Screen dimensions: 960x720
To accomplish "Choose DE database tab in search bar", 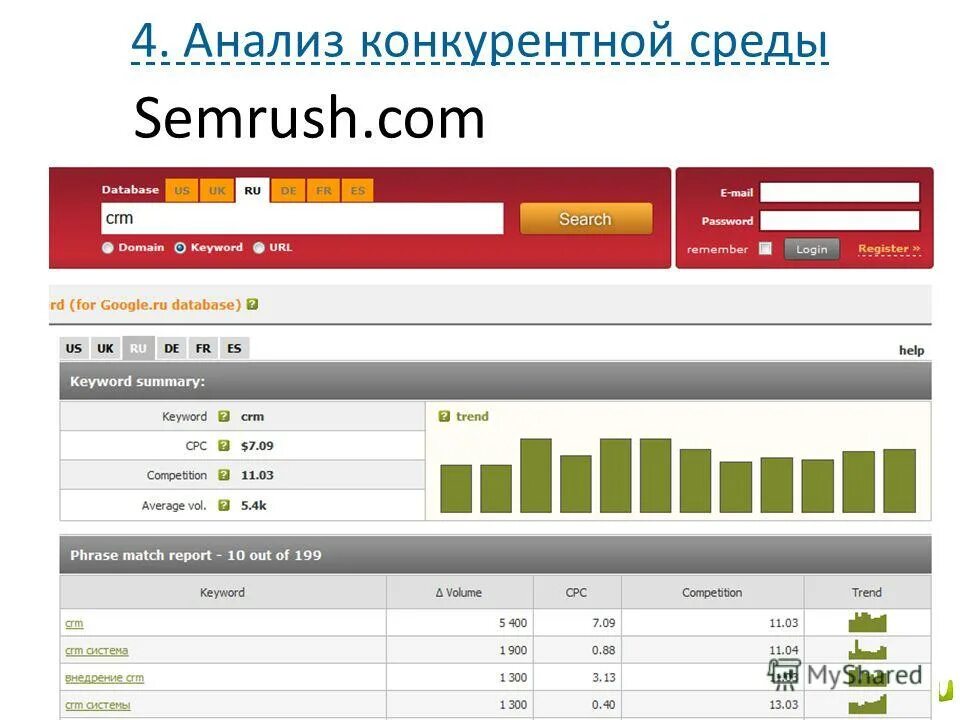I will [288, 190].
